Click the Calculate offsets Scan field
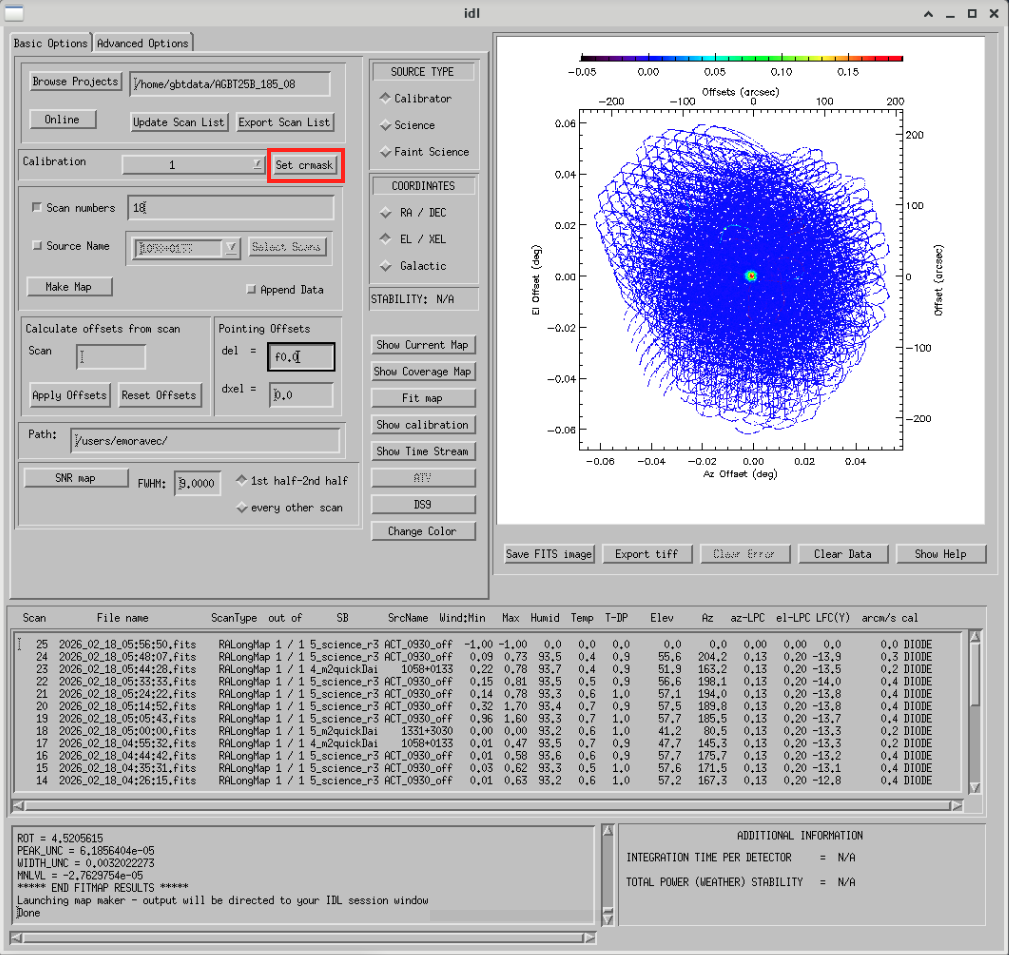The image size is (1009, 955). click(x=111, y=357)
